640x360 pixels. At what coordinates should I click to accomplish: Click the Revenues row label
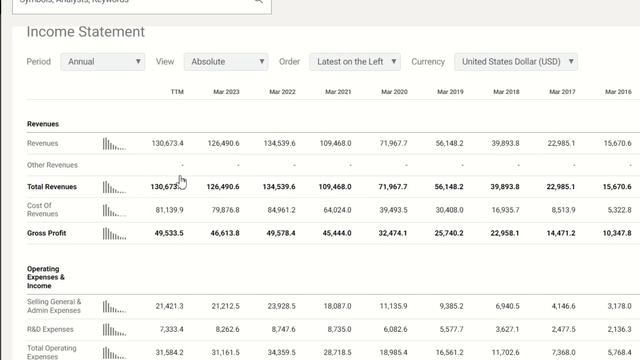pos(42,143)
